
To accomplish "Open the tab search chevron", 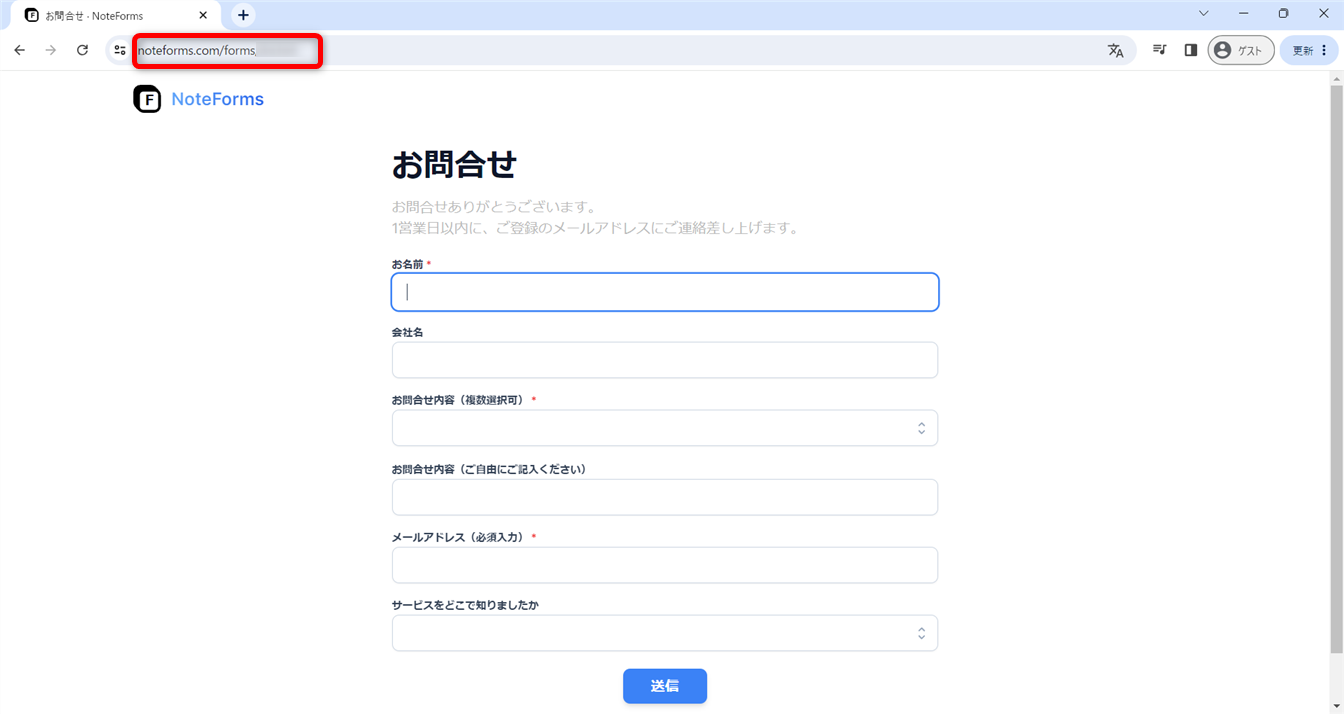I will point(1204,14).
